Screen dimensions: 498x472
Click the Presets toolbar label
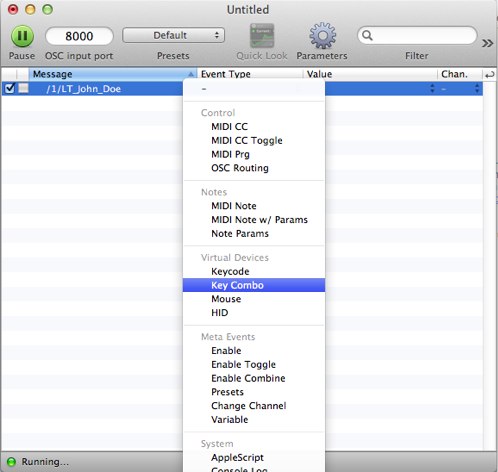pos(173,56)
